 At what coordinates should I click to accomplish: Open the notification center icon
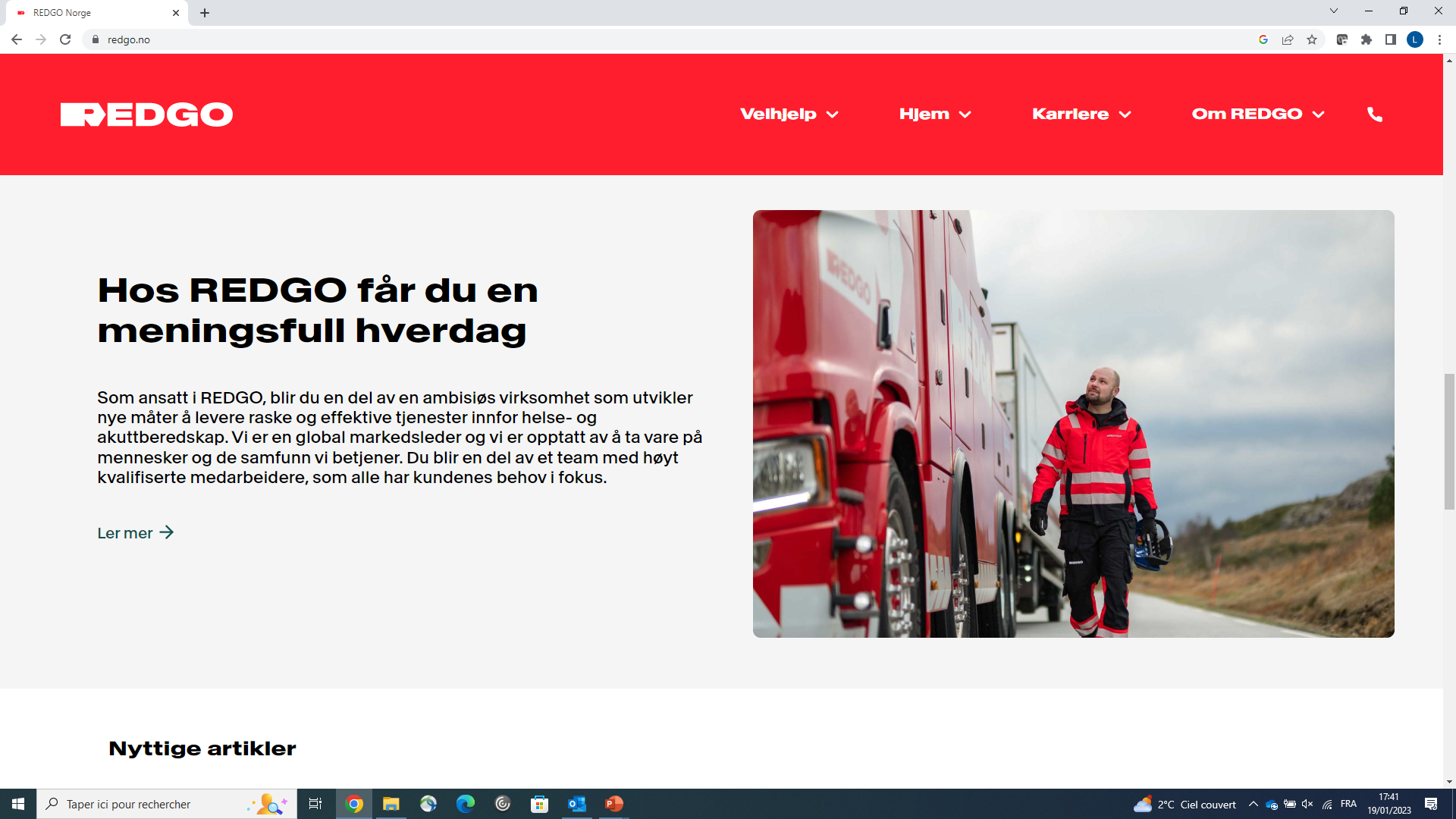coord(1431,804)
